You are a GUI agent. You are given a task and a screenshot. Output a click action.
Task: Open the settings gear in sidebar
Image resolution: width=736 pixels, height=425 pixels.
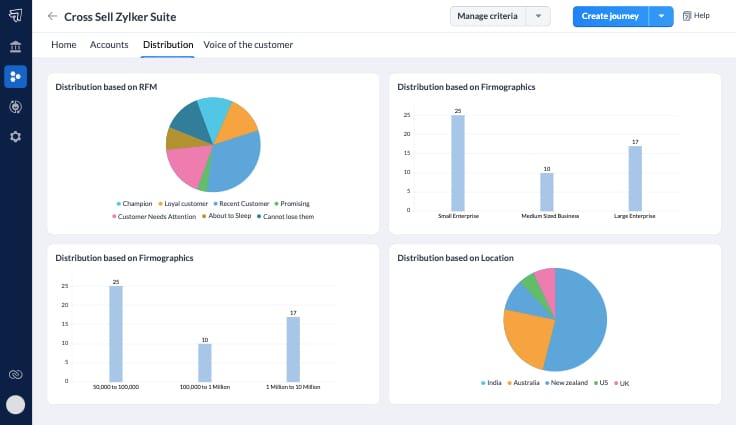[x=15, y=136]
